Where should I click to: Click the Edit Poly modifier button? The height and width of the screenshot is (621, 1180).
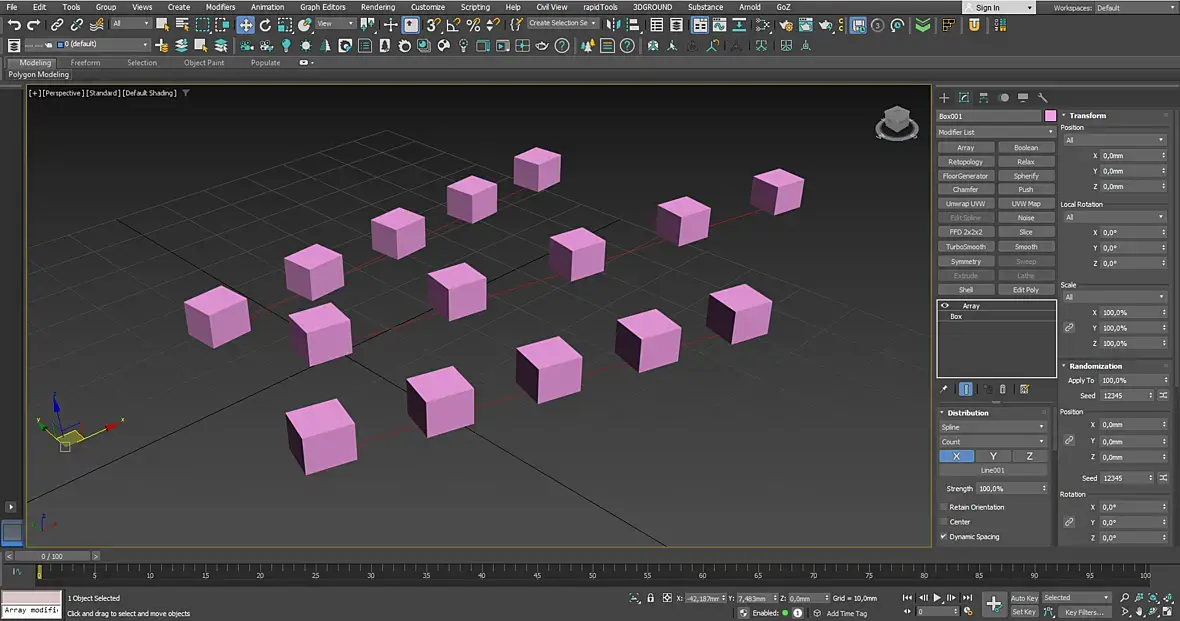pyautogui.click(x=1025, y=290)
